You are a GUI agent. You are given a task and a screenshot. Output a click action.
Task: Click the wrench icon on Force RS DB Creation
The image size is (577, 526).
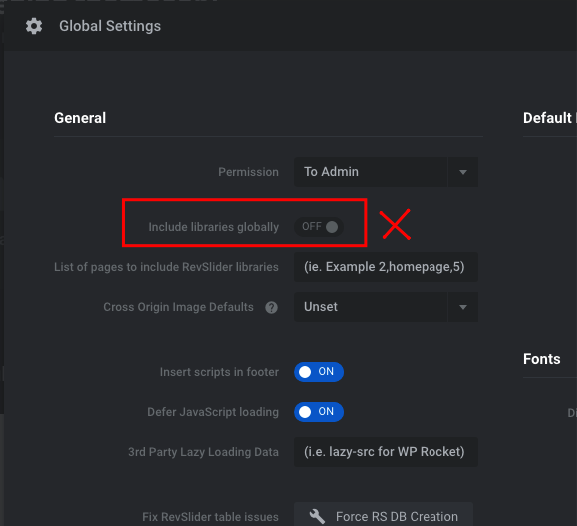click(317, 516)
